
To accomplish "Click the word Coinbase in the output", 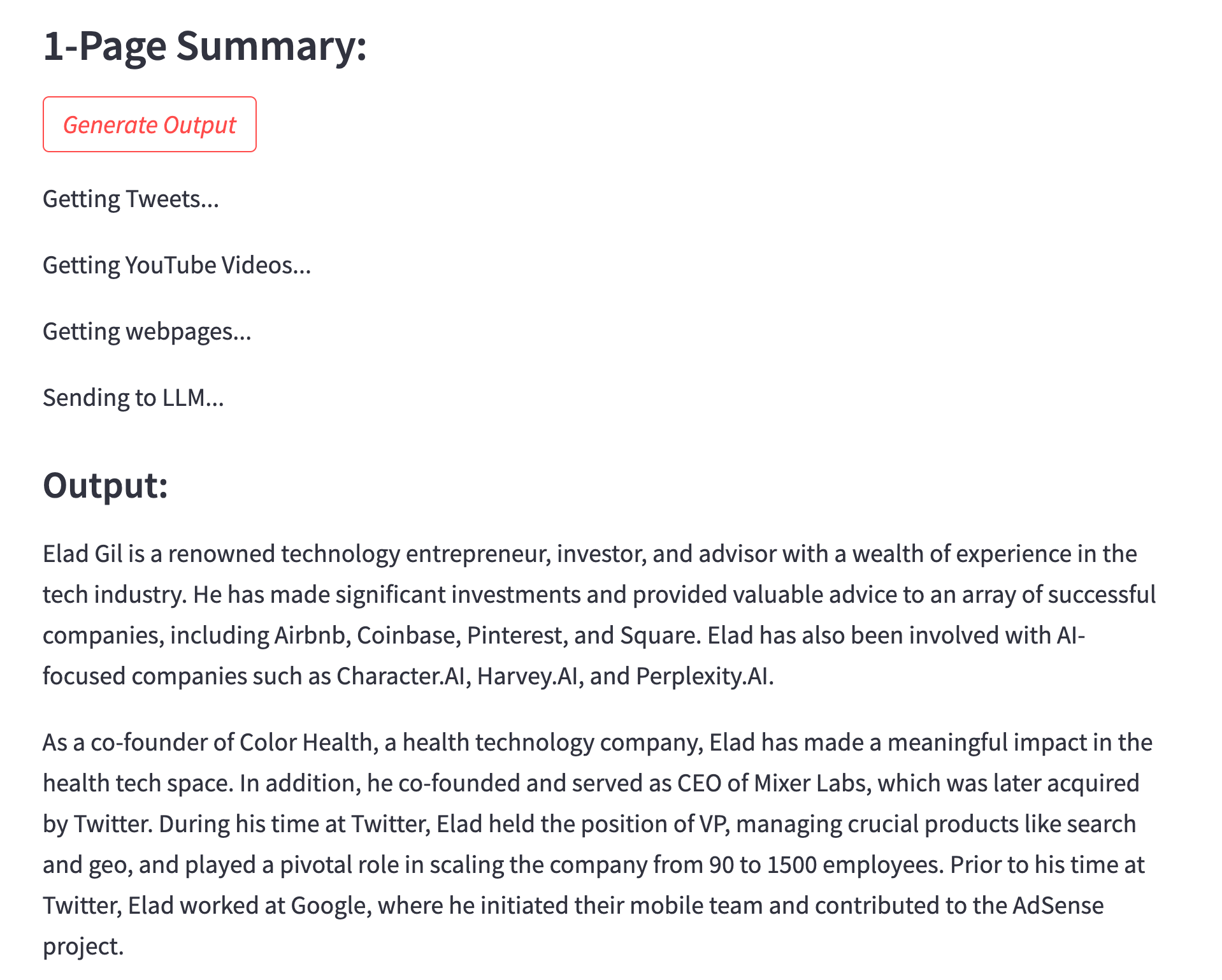I will 406,636.
